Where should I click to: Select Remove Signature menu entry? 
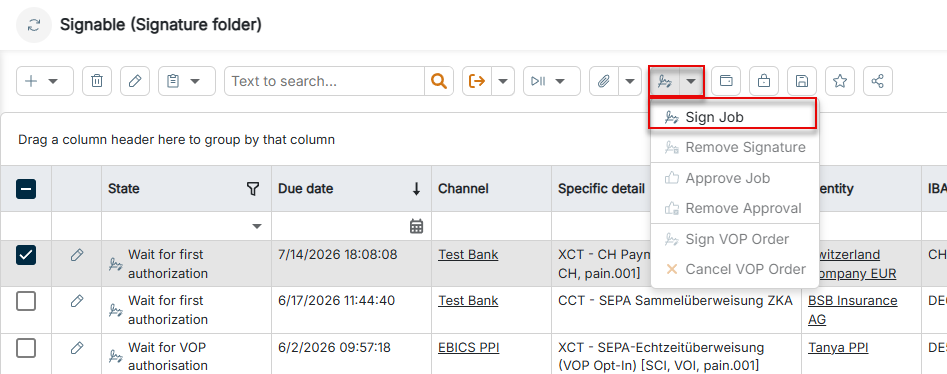pyautogui.click(x=734, y=147)
